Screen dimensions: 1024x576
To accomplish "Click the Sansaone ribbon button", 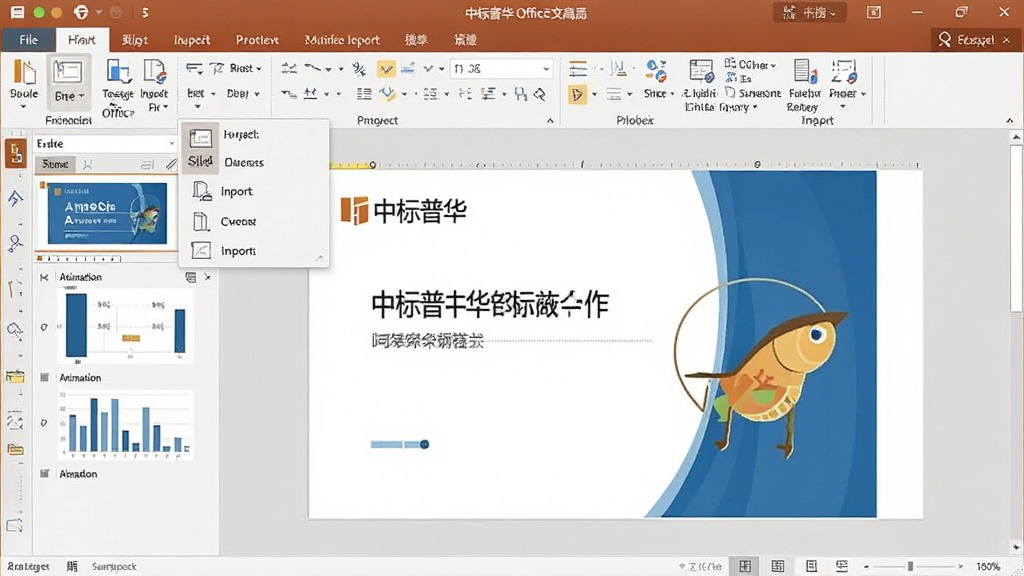I will pos(753,93).
